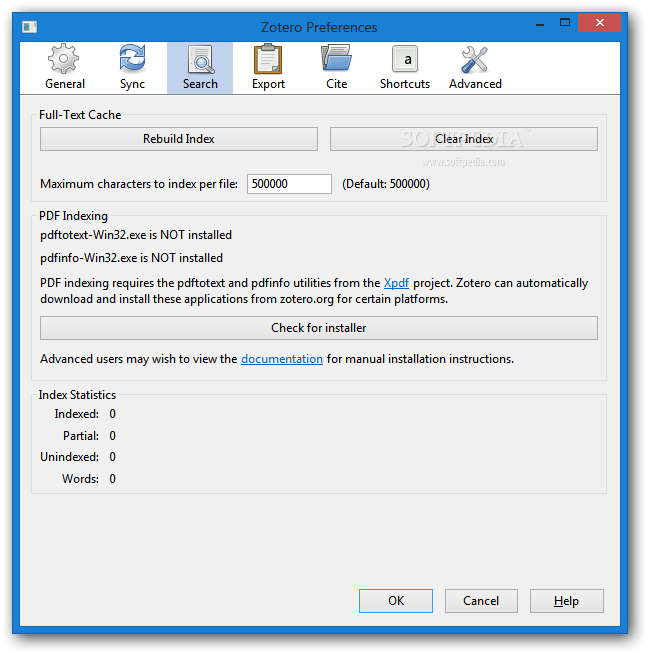This screenshot has width=648, height=654.
Task: Click 'Maximum characters to index per file:' label
Action: (139, 184)
